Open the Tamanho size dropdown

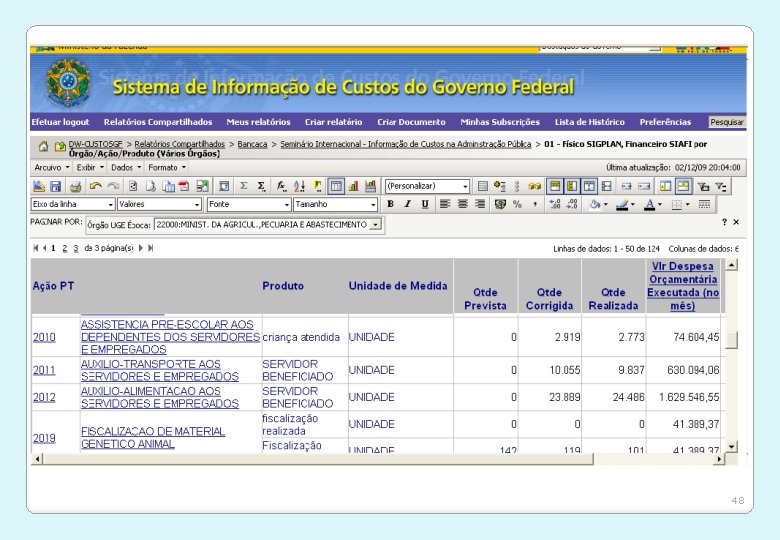335,204
